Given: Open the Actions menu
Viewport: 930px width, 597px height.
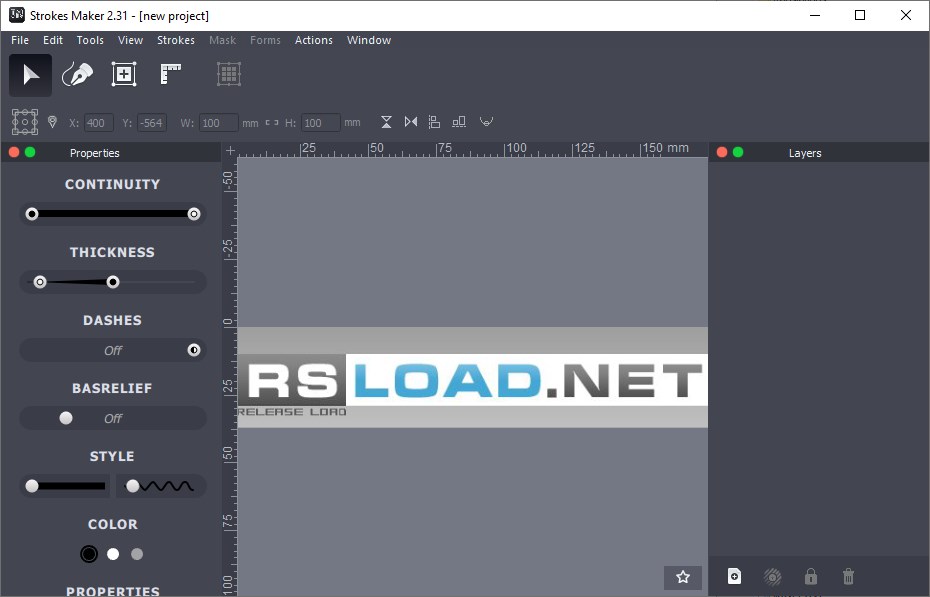Looking at the screenshot, I should (x=314, y=40).
